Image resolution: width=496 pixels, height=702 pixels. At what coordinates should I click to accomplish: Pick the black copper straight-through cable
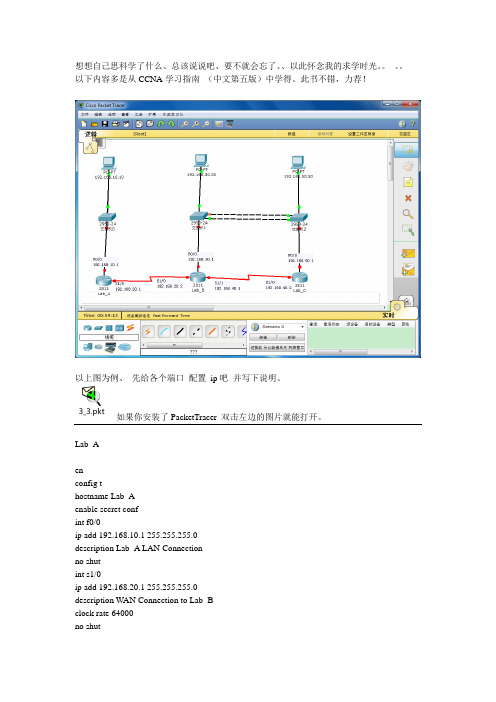180,331
